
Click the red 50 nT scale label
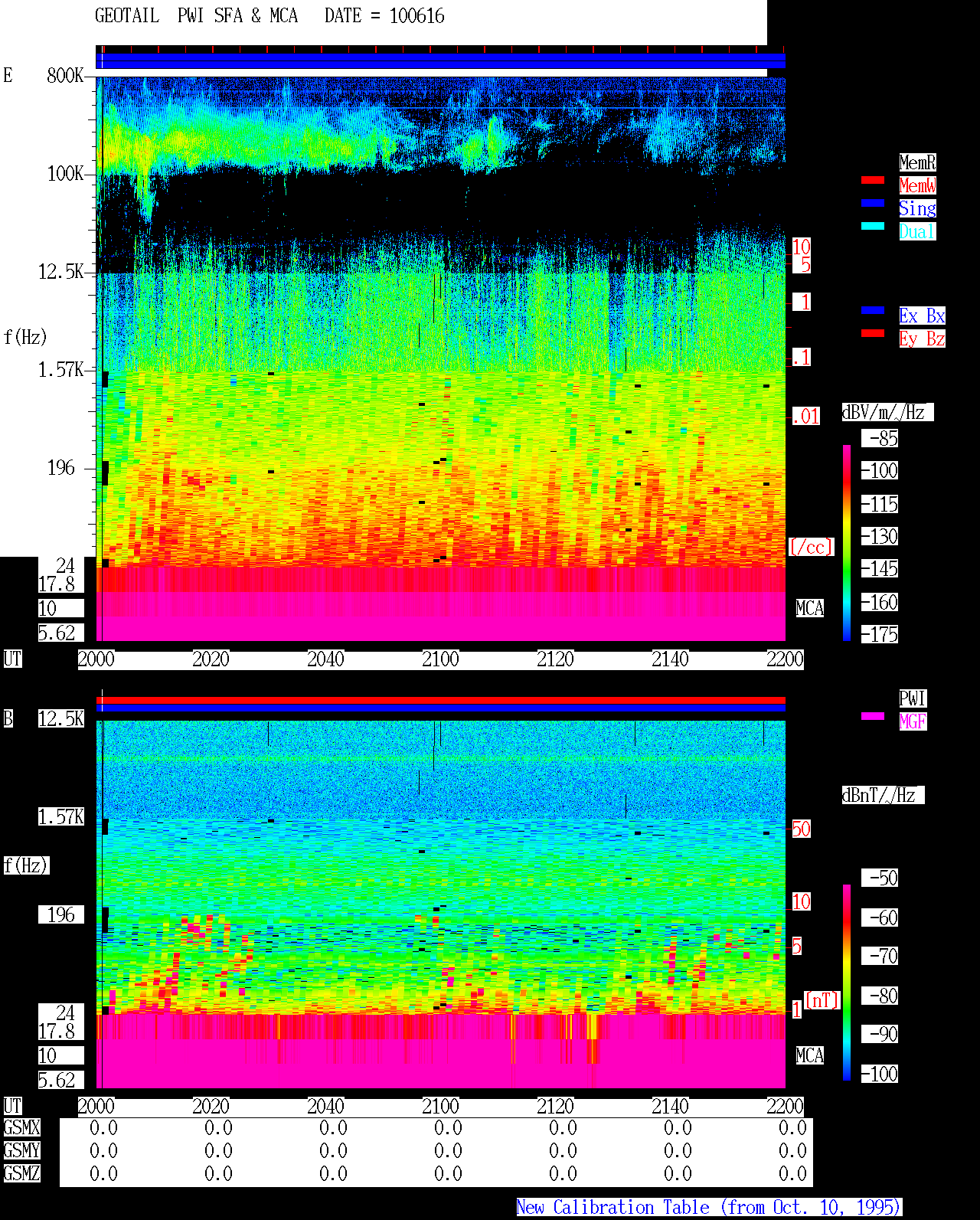click(x=801, y=829)
